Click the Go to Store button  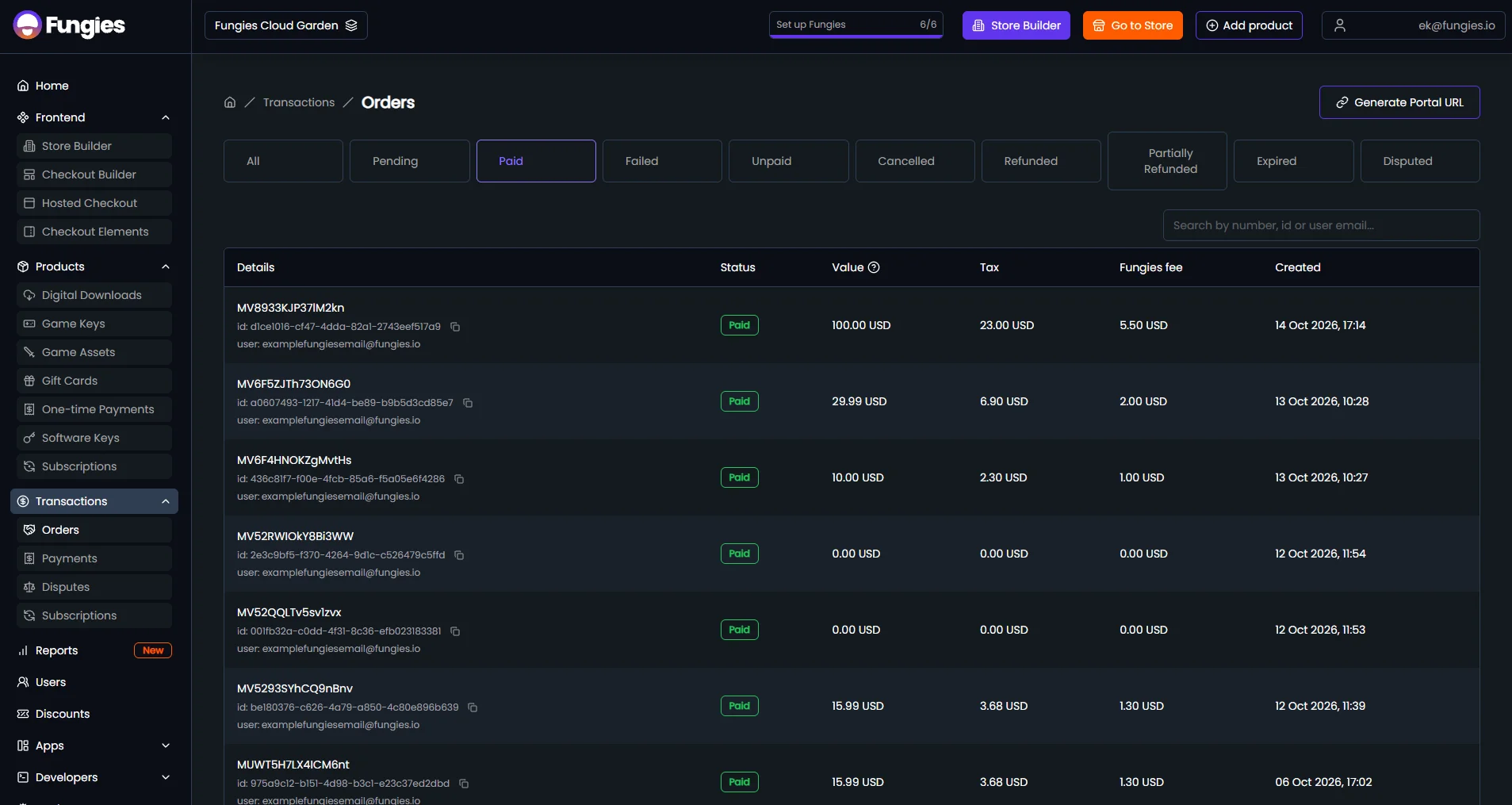click(1133, 25)
